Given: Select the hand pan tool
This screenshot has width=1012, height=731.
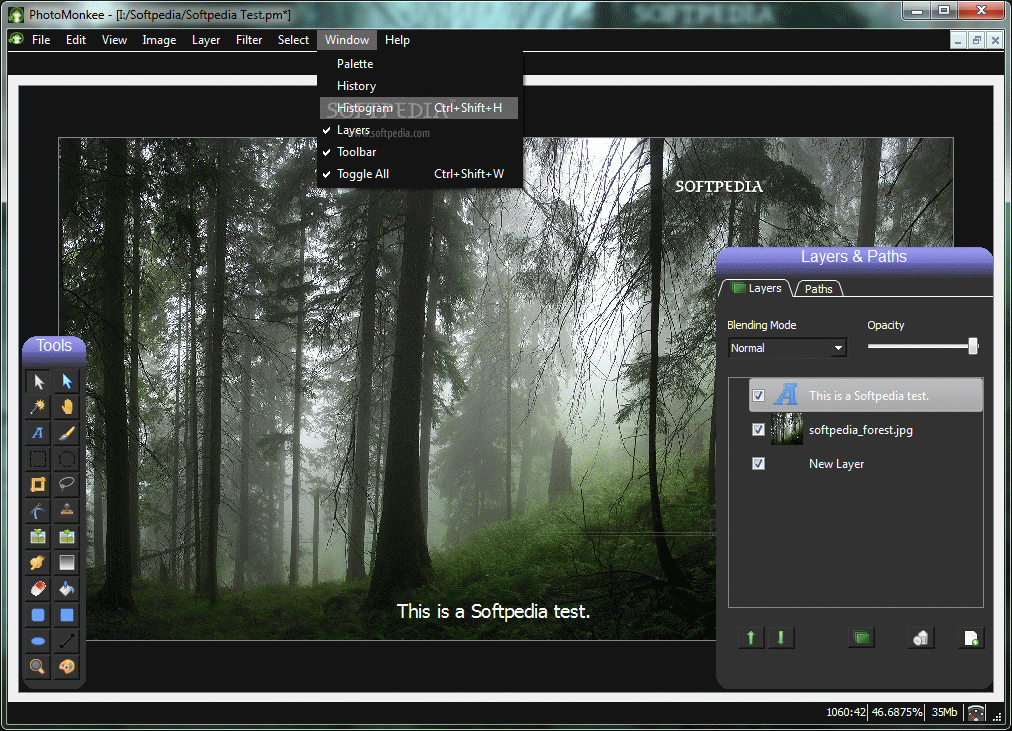Looking at the screenshot, I should pyautogui.click(x=66, y=407).
